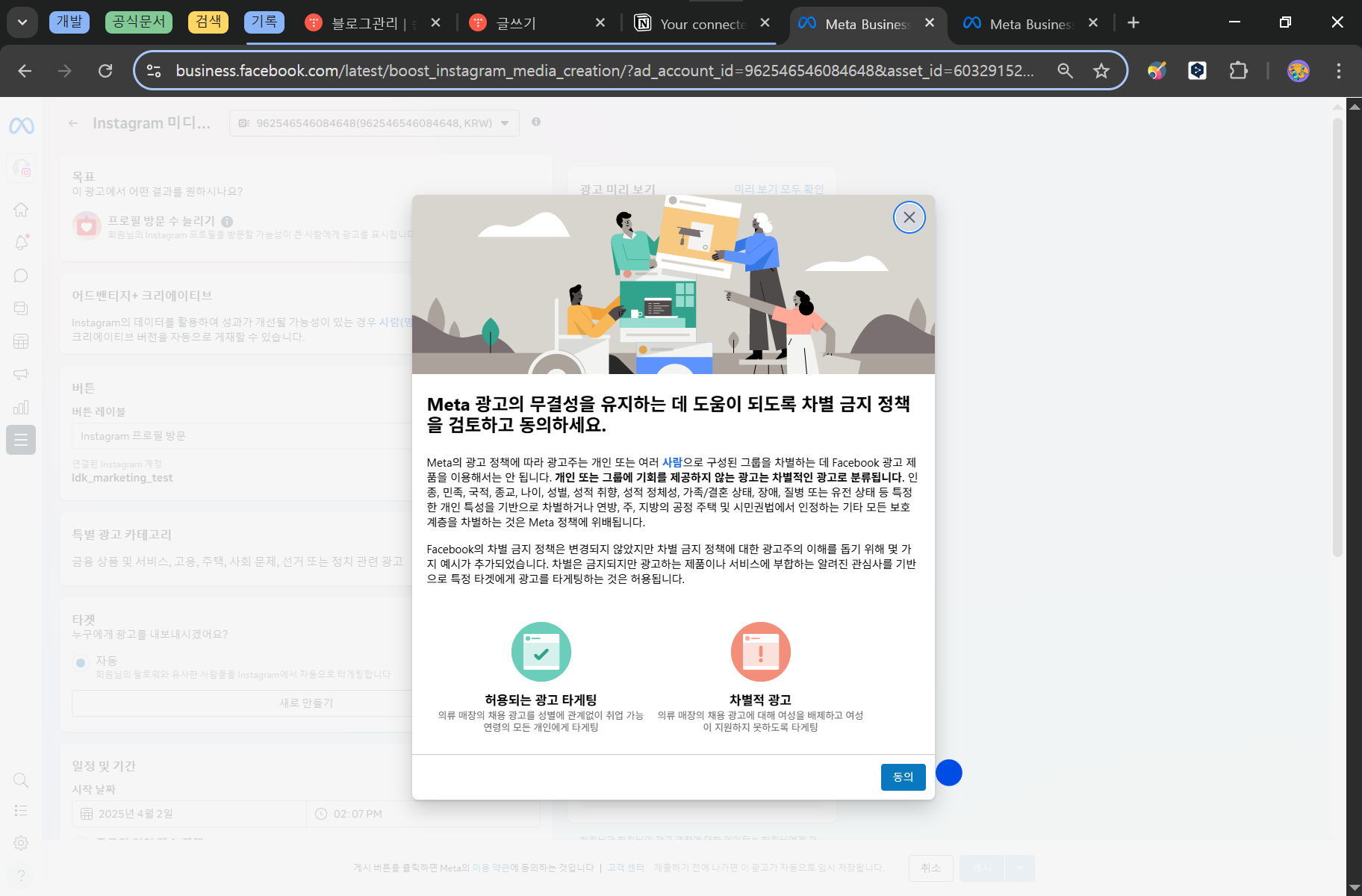The height and width of the screenshot is (896, 1362).
Task: Open the tab search chevron at browser top-left
Action: [x=22, y=22]
